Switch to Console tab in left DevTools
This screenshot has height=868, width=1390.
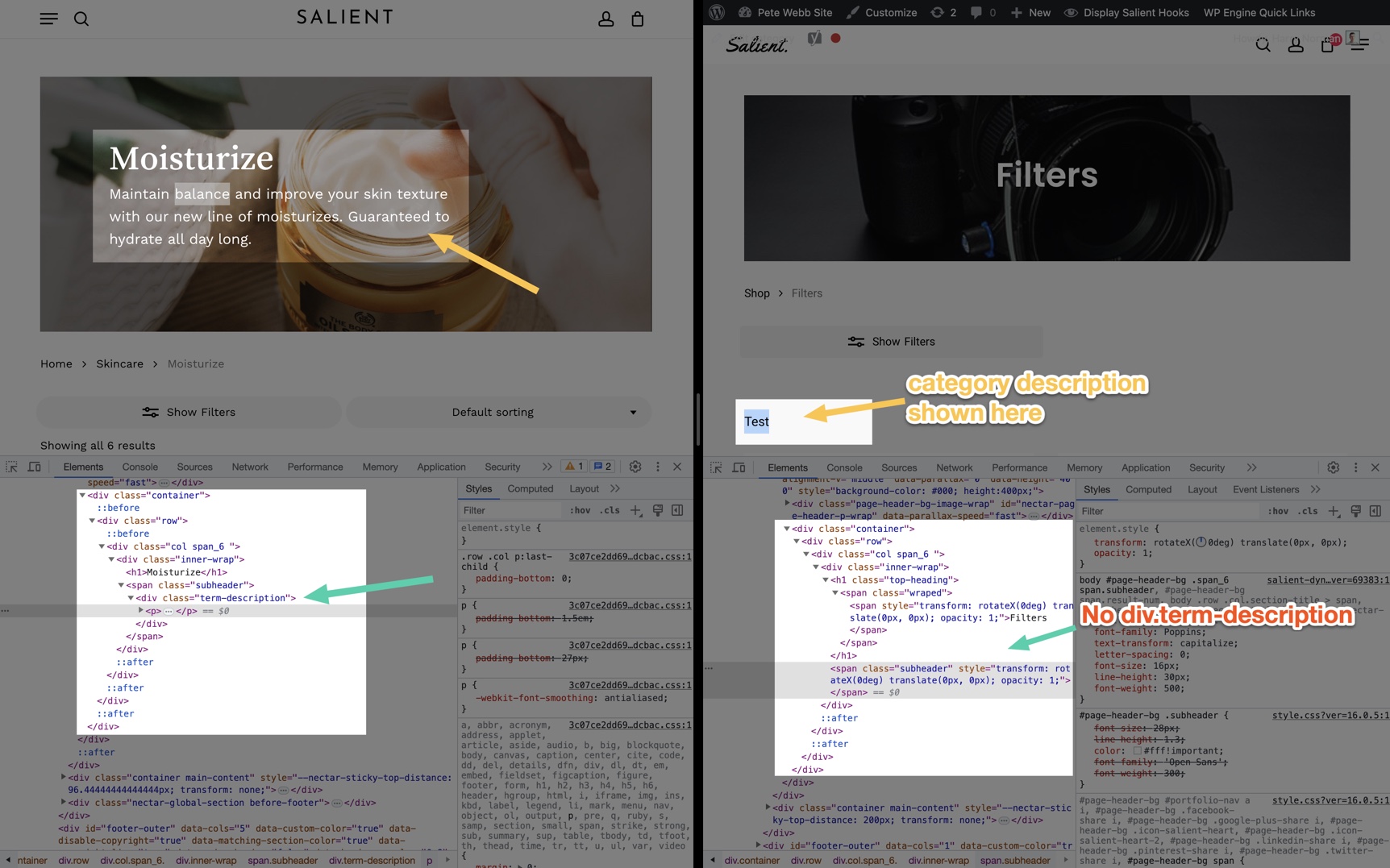139,467
